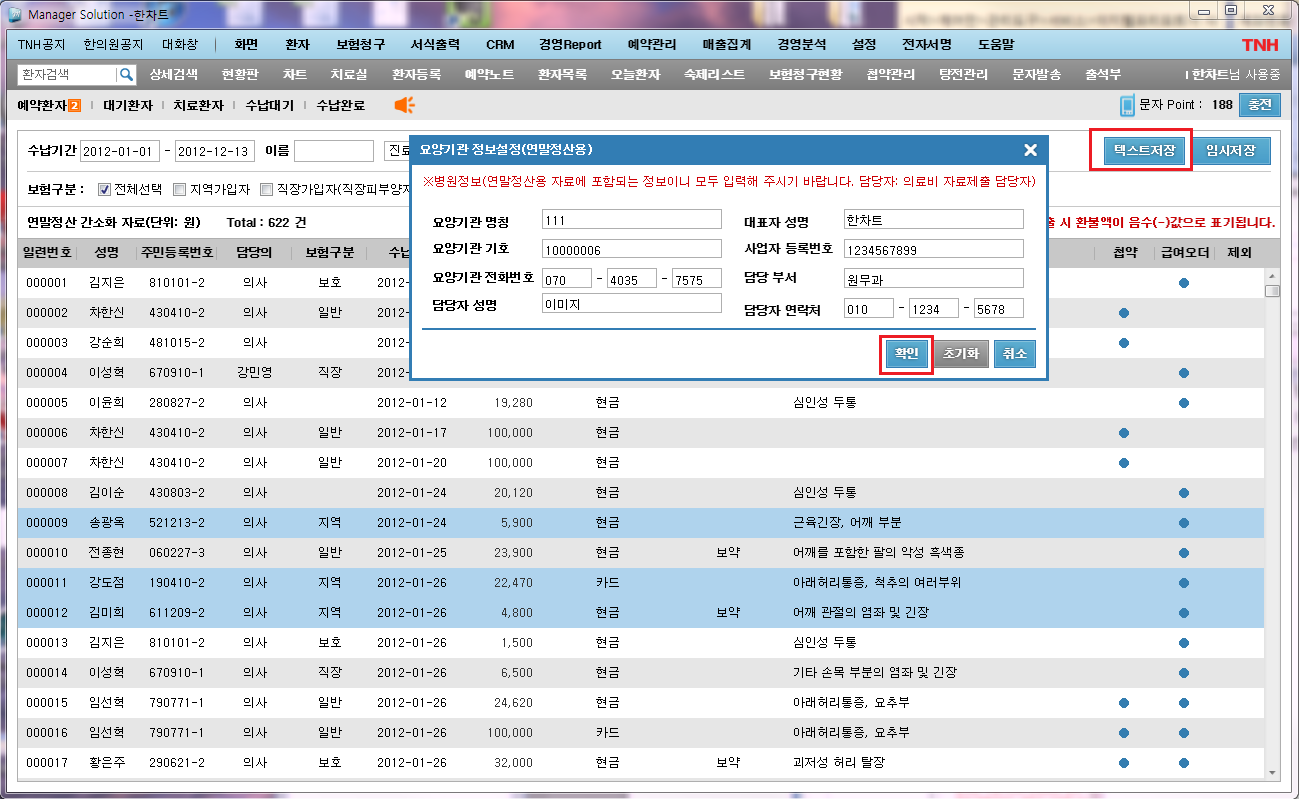Click the patient search magnifier icon

click(126, 75)
